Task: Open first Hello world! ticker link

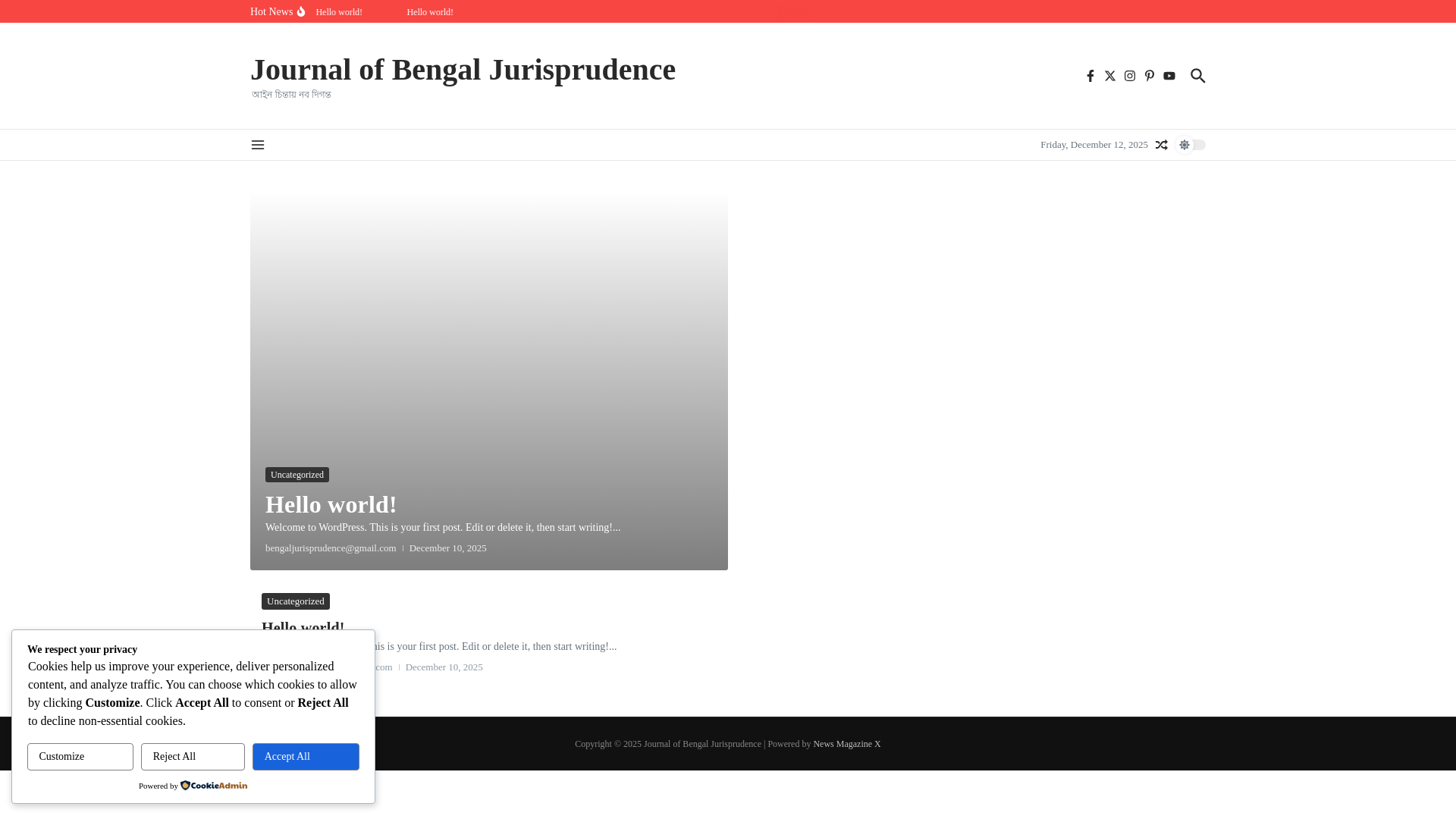Action: click(x=339, y=12)
